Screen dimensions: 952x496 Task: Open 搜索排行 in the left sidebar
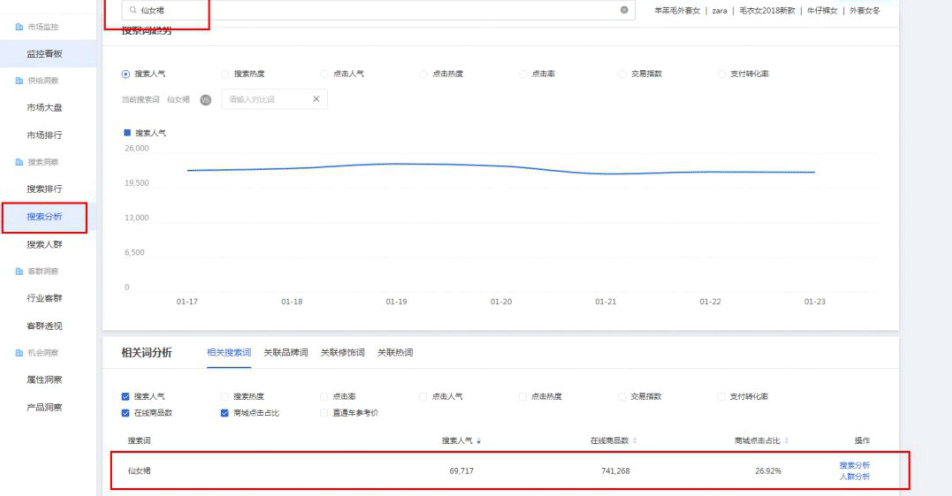click(x=44, y=188)
